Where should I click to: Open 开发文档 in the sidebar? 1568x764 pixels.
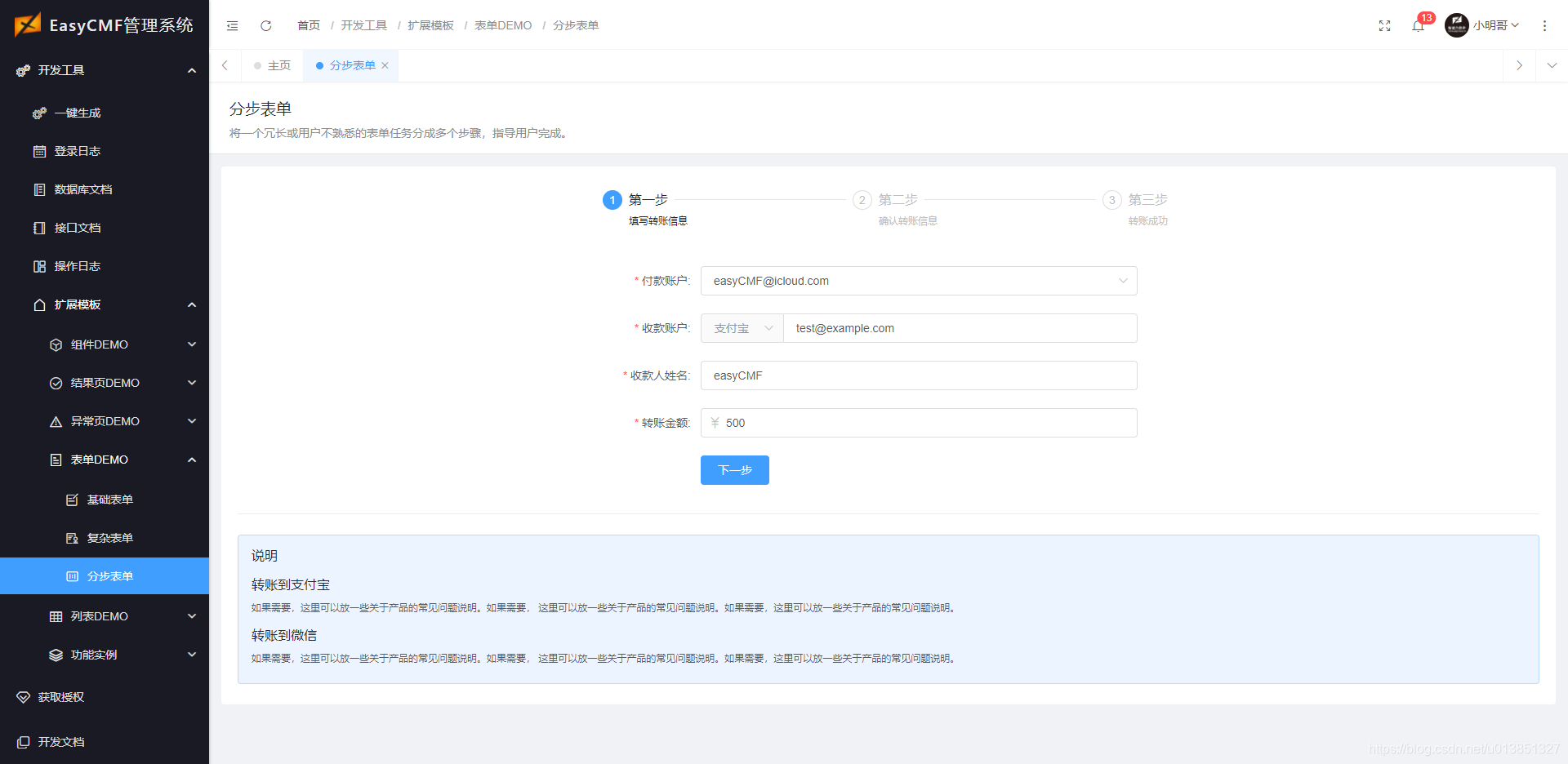coord(105,742)
